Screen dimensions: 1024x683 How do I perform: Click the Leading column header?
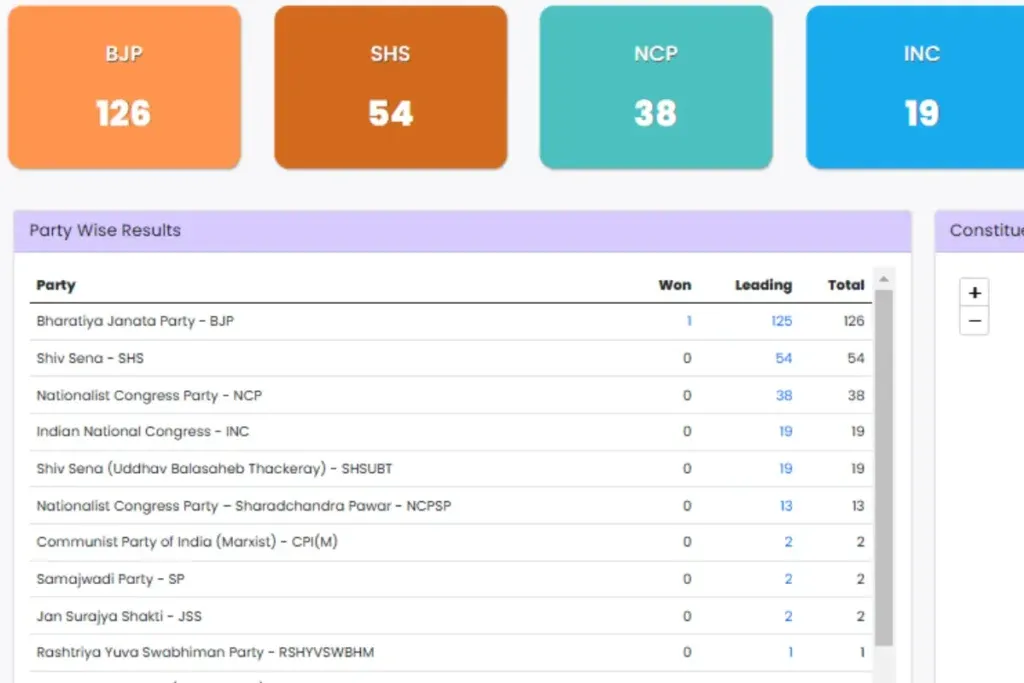click(763, 285)
